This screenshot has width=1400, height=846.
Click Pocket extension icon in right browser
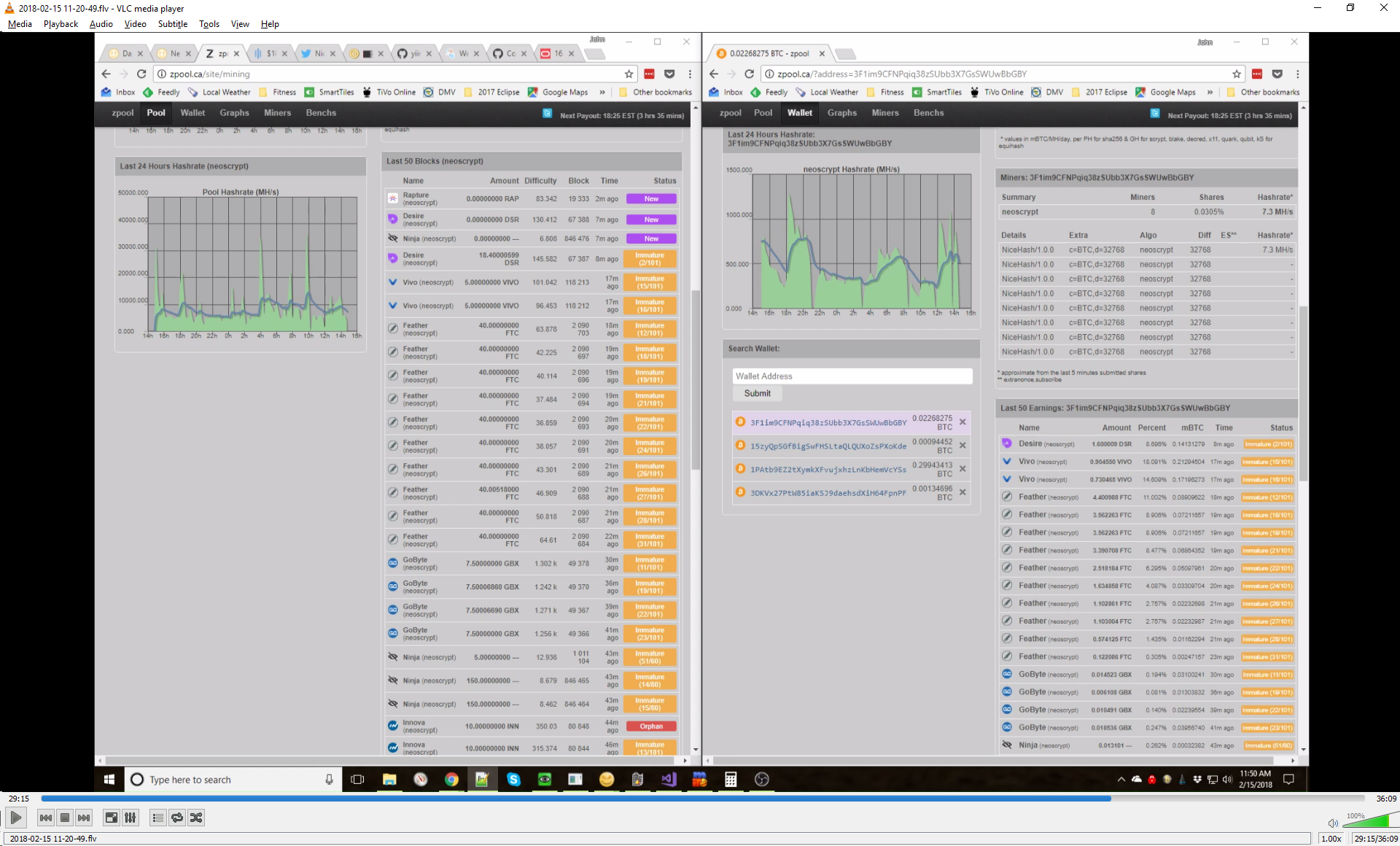pyautogui.click(x=1277, y=74)
